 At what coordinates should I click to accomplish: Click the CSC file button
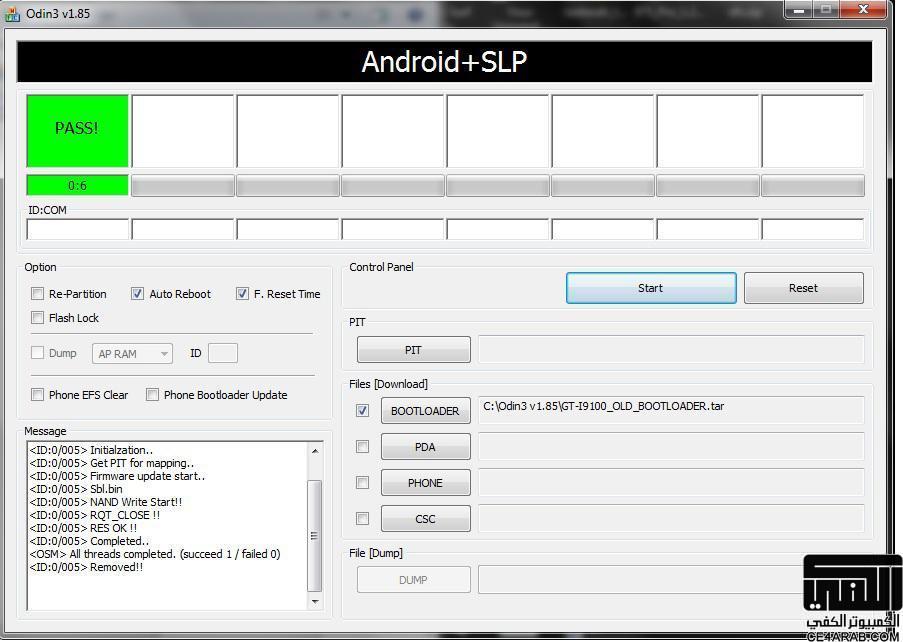(426, 519)
